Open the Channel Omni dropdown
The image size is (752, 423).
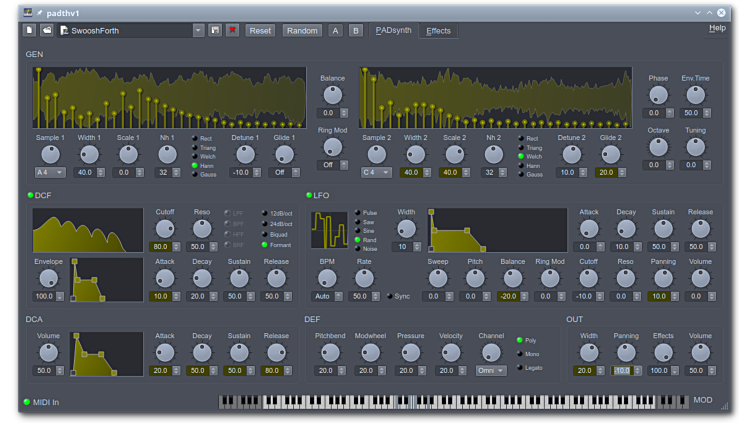(490, 370)
